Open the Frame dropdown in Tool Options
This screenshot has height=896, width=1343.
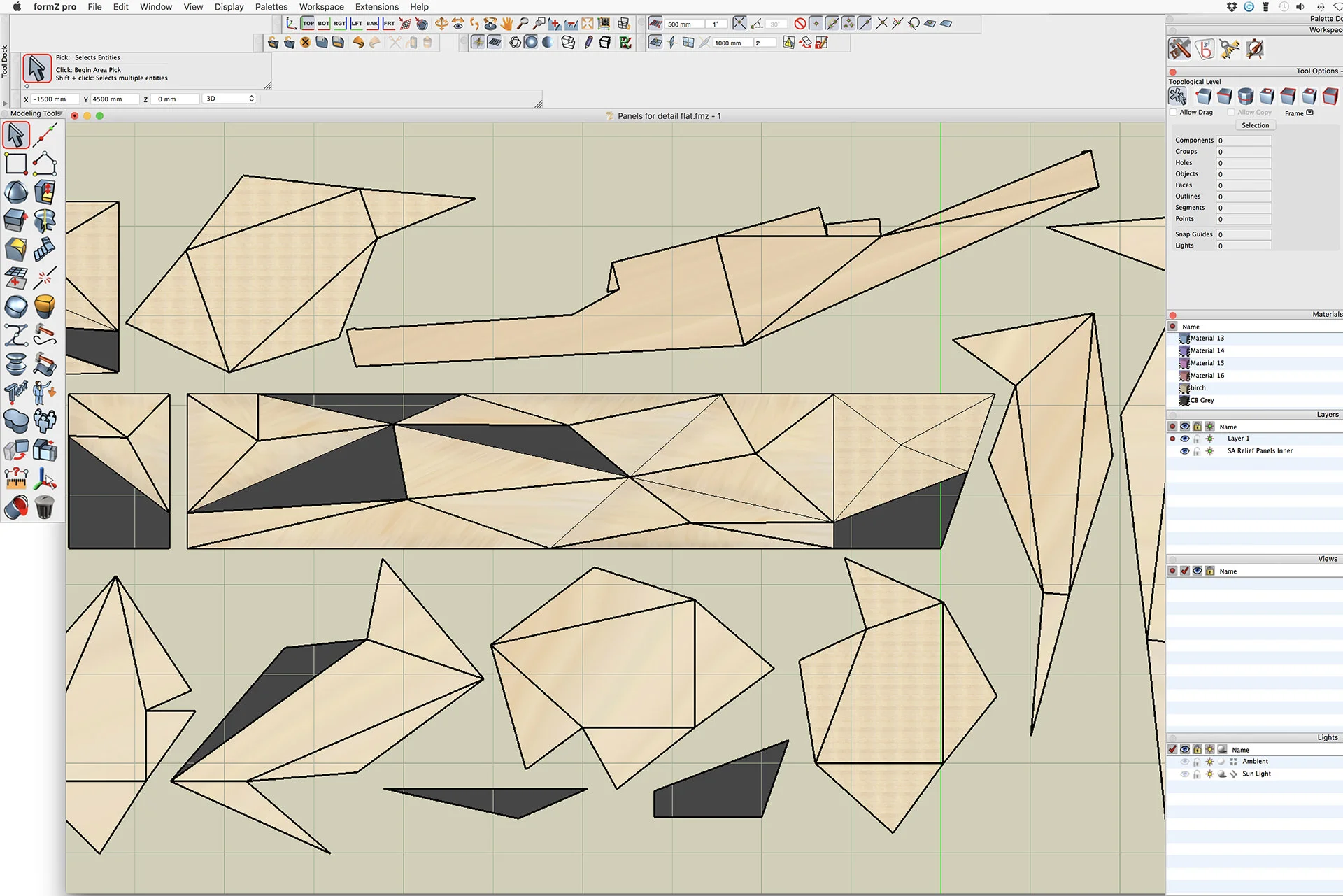[x=1310, y=113]
